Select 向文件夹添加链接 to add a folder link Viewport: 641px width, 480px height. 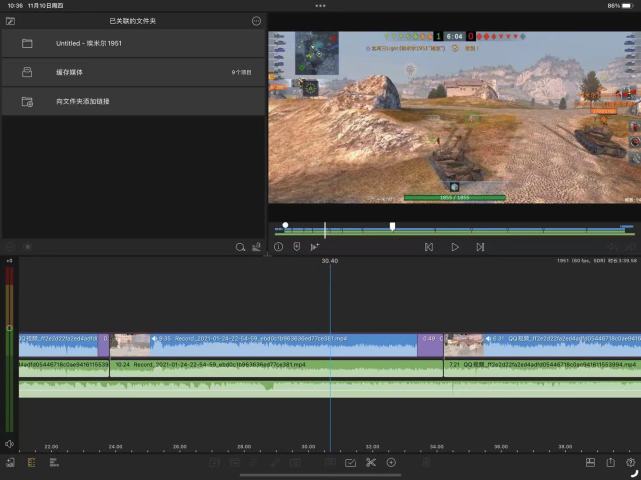(x=134, y=101)
